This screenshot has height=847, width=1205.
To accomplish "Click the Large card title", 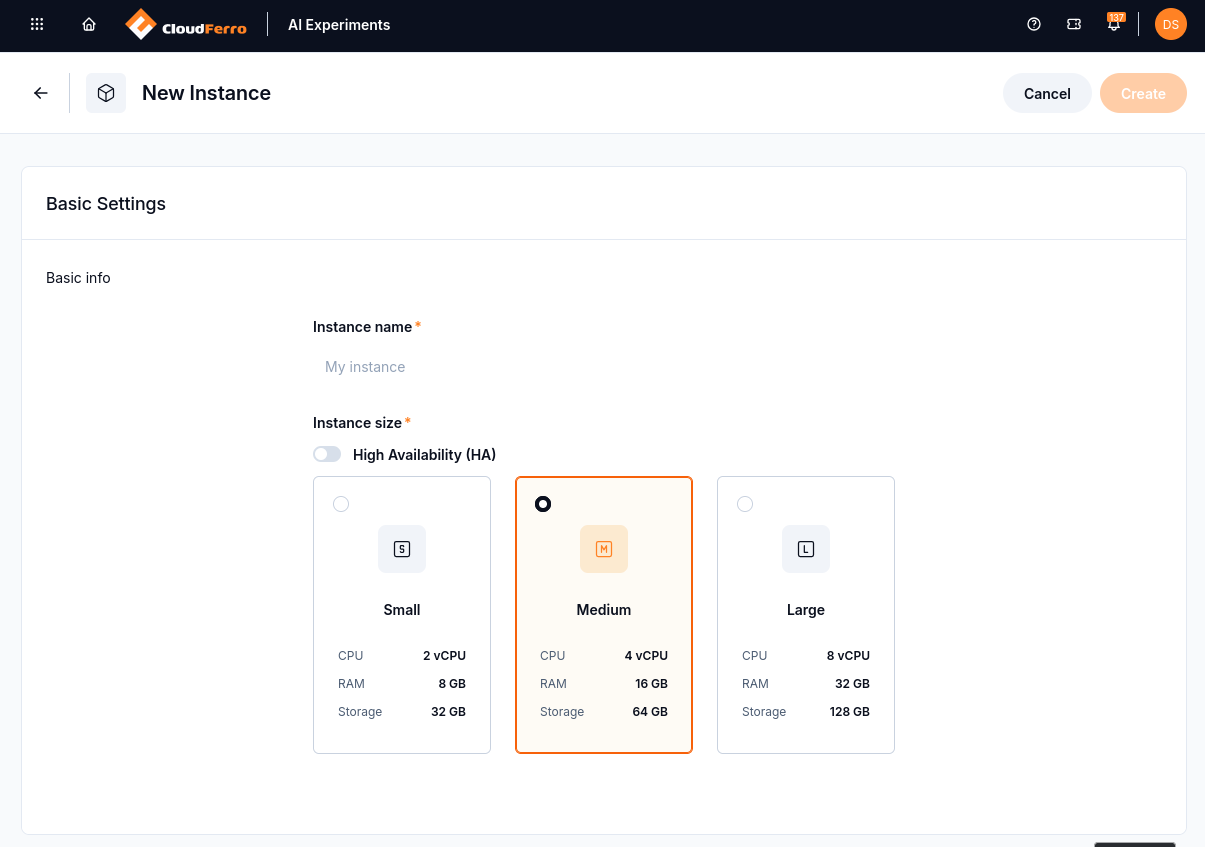I will click(x=806, y=610).
